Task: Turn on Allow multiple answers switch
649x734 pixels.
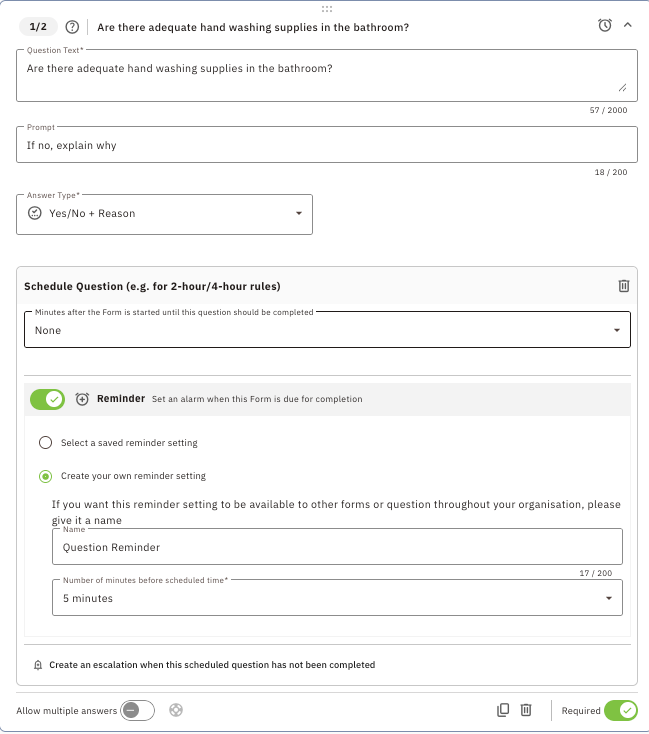Action: pyautogui.click(x=138, y=711)
